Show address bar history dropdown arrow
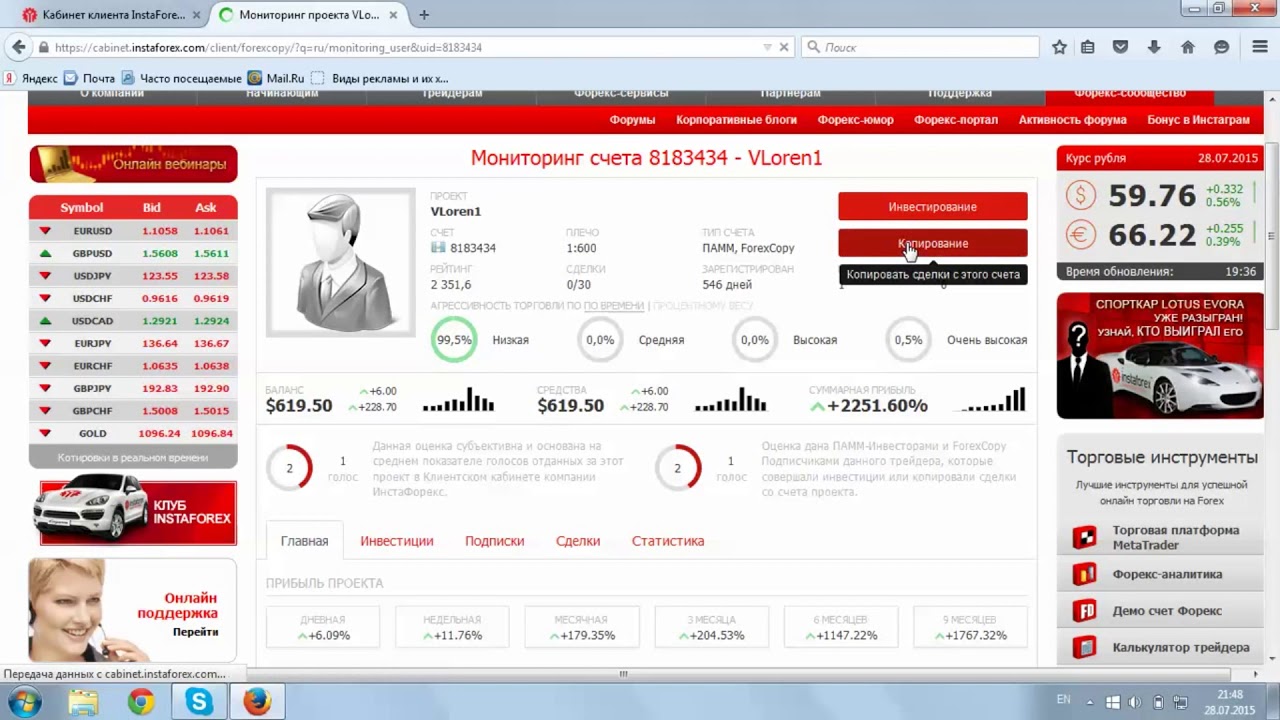 pos(767,47)
